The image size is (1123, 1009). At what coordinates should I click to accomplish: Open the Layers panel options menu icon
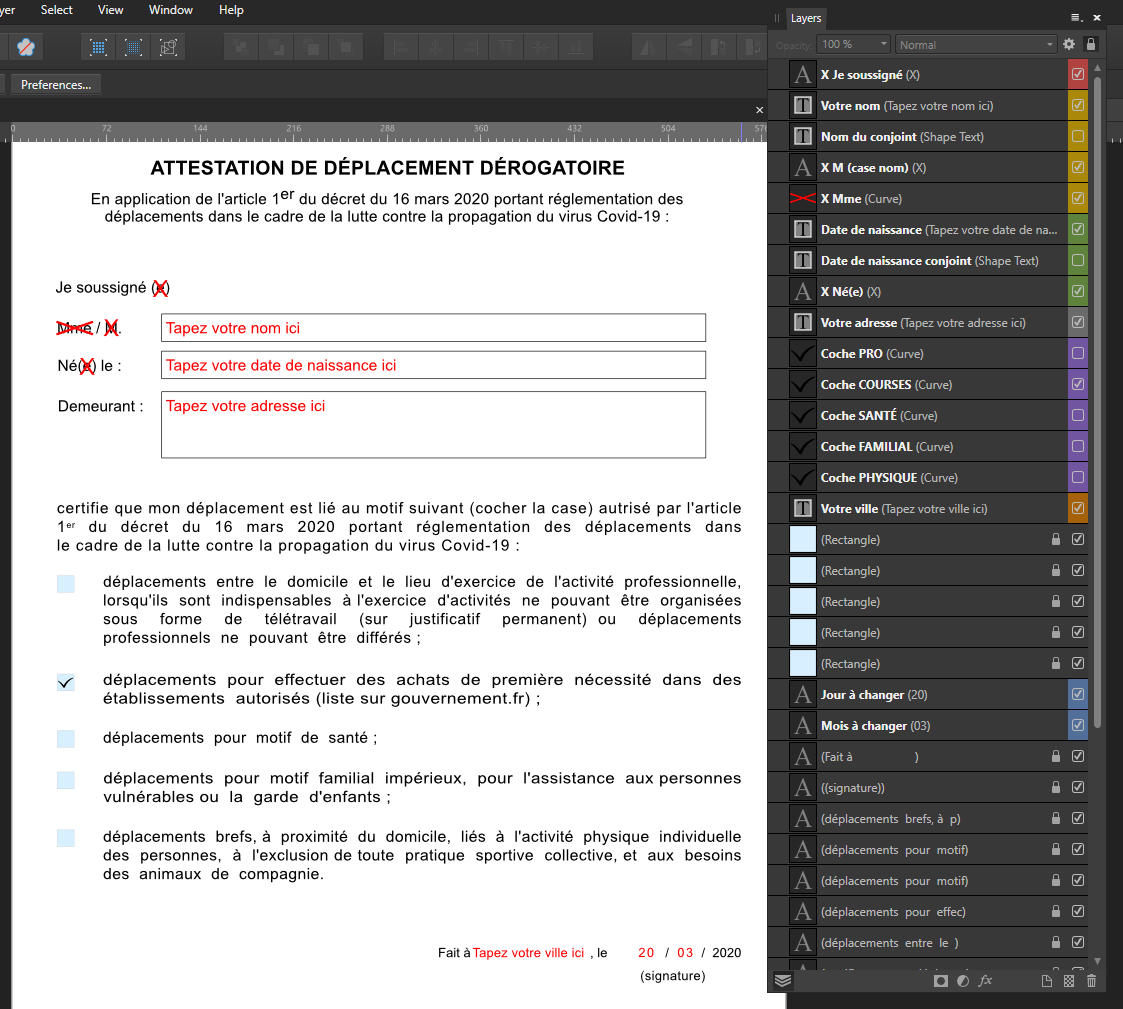1076,17
